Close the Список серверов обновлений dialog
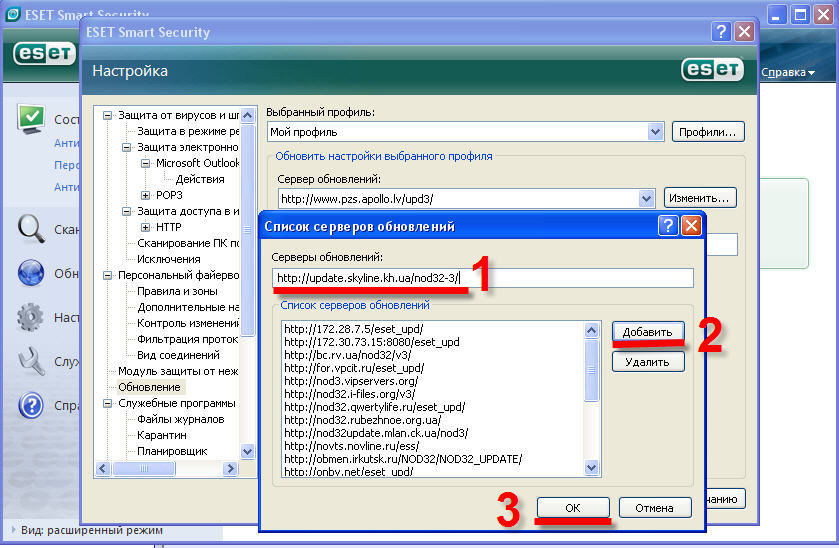The width and height of the screenshot is (839, 548). click(x=691, y=226)
